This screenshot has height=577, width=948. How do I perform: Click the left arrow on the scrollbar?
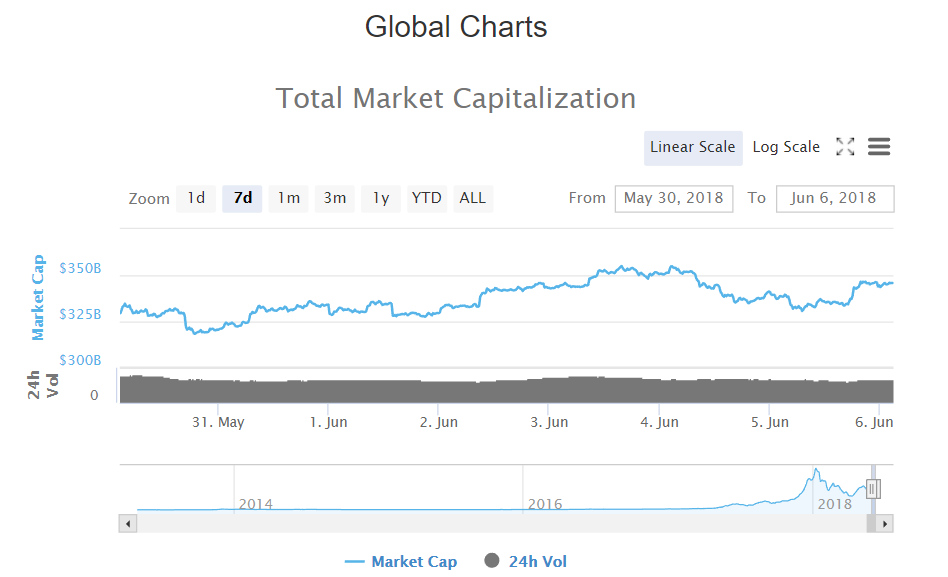point(127,523)
